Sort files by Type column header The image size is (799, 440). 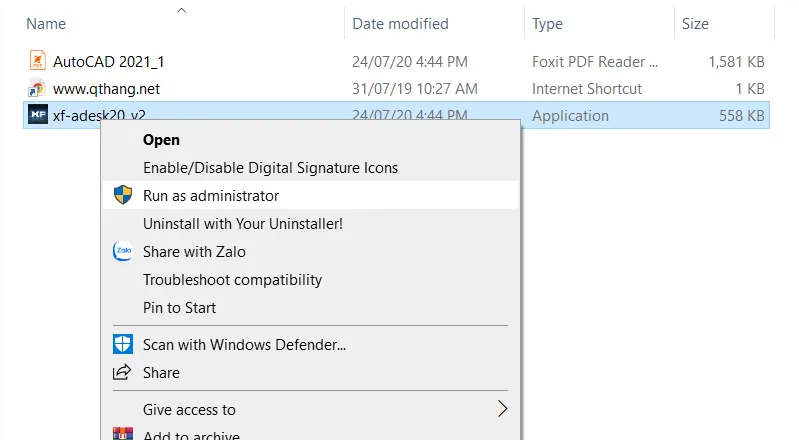click(x=547, y=23)
